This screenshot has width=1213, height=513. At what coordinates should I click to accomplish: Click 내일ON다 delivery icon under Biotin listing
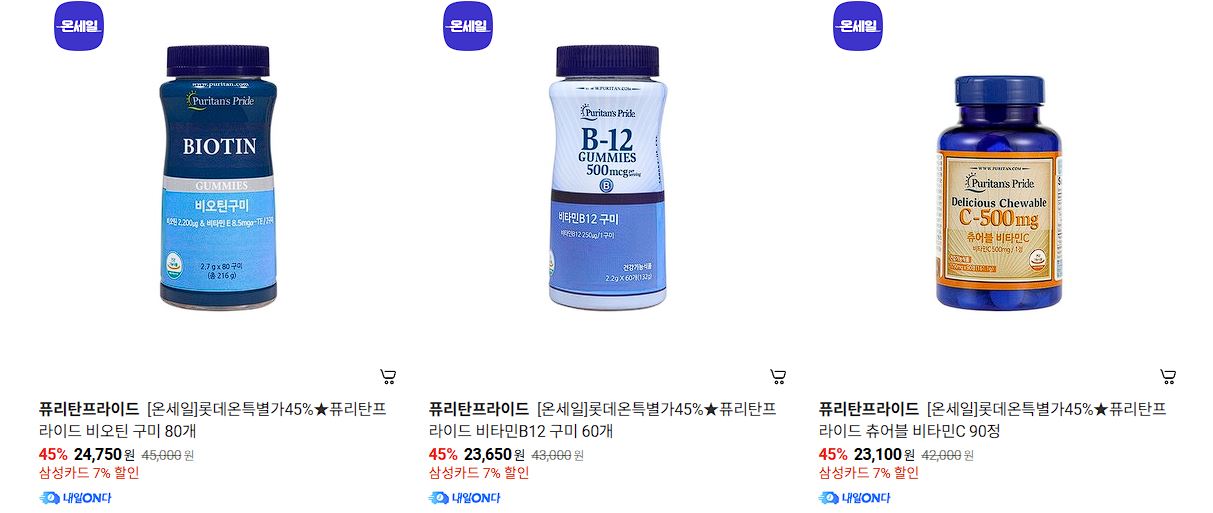click(75, 498)
